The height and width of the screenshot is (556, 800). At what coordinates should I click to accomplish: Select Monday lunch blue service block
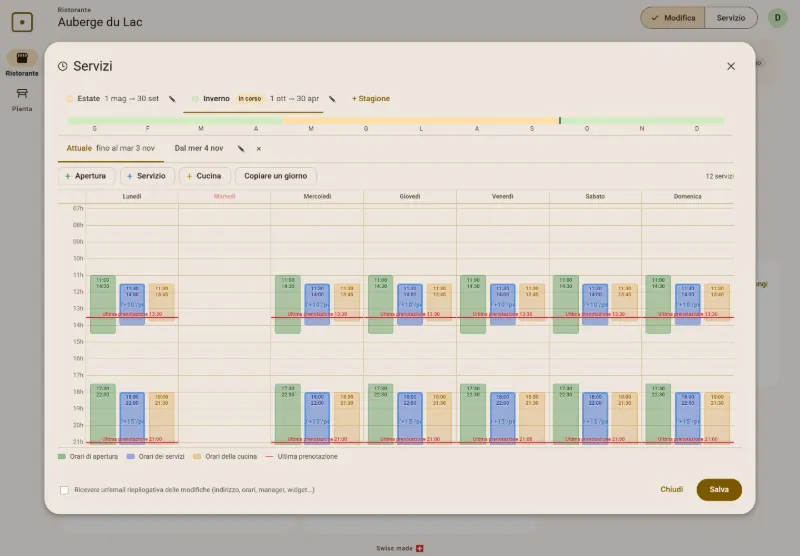point(133,305)
